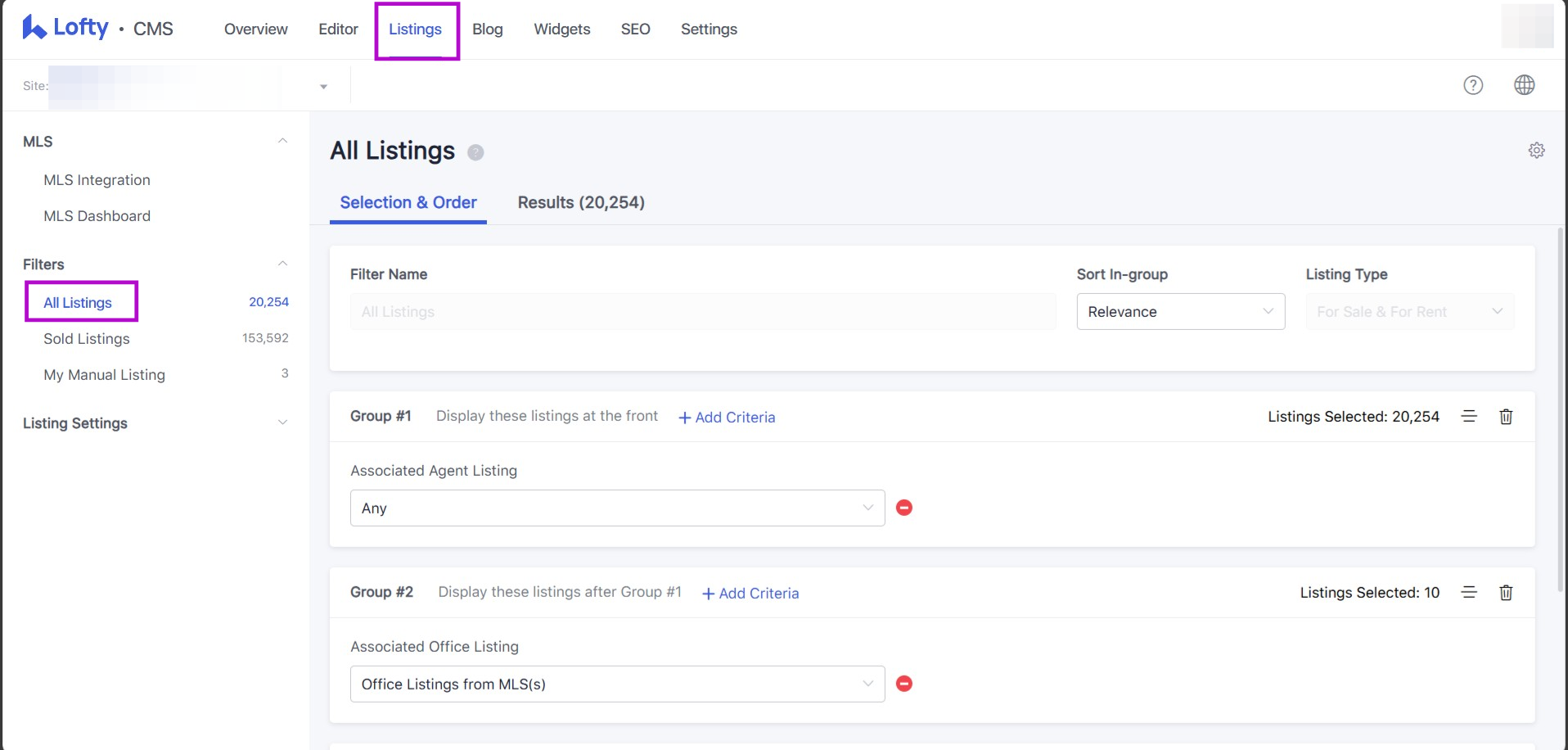Remove the Associated Office Listing criteria
The height and width of the screenshot is (750, 1568).
904,684
